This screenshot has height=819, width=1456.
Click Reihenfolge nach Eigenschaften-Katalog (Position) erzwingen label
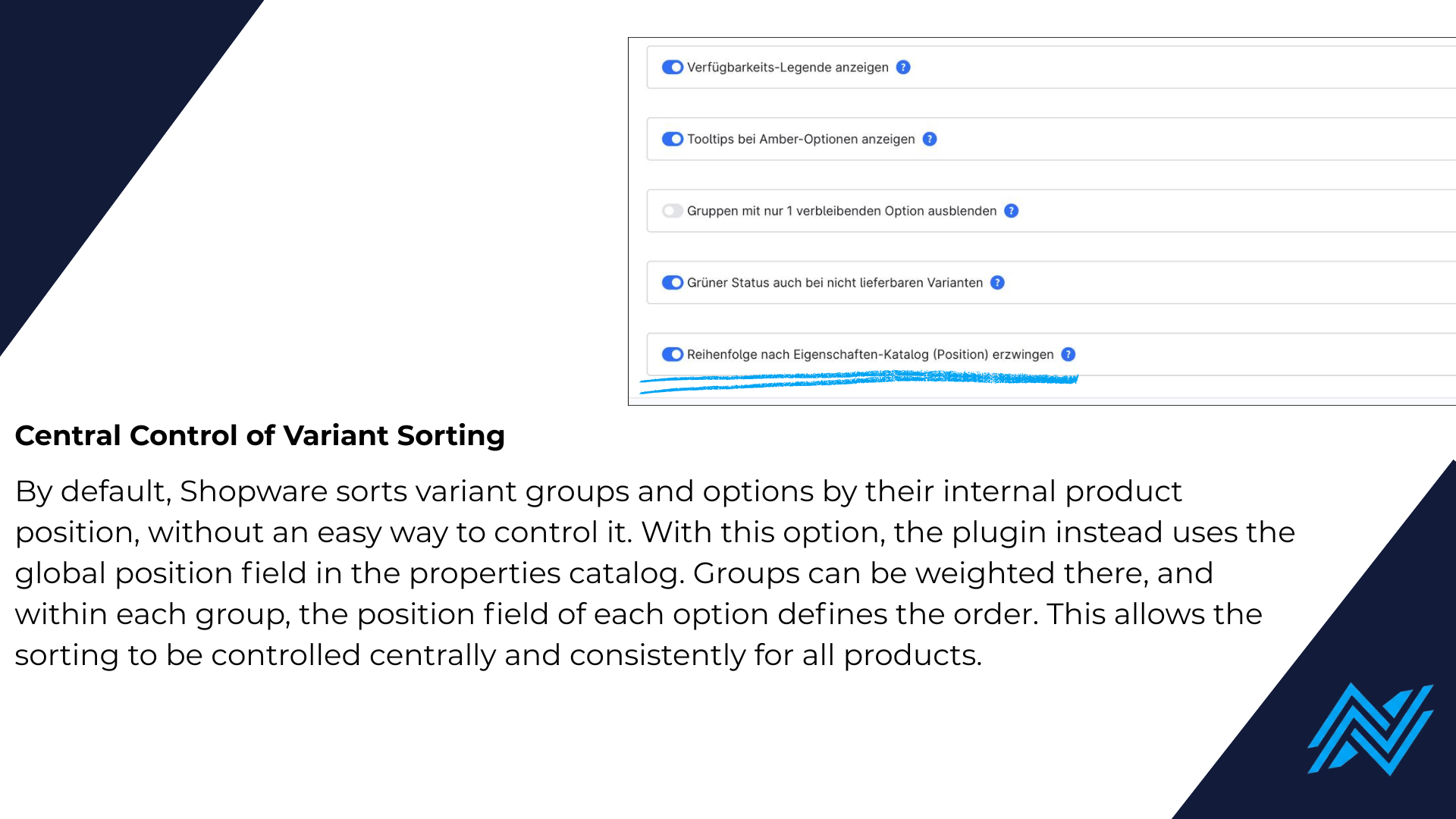tap(871, 354)
